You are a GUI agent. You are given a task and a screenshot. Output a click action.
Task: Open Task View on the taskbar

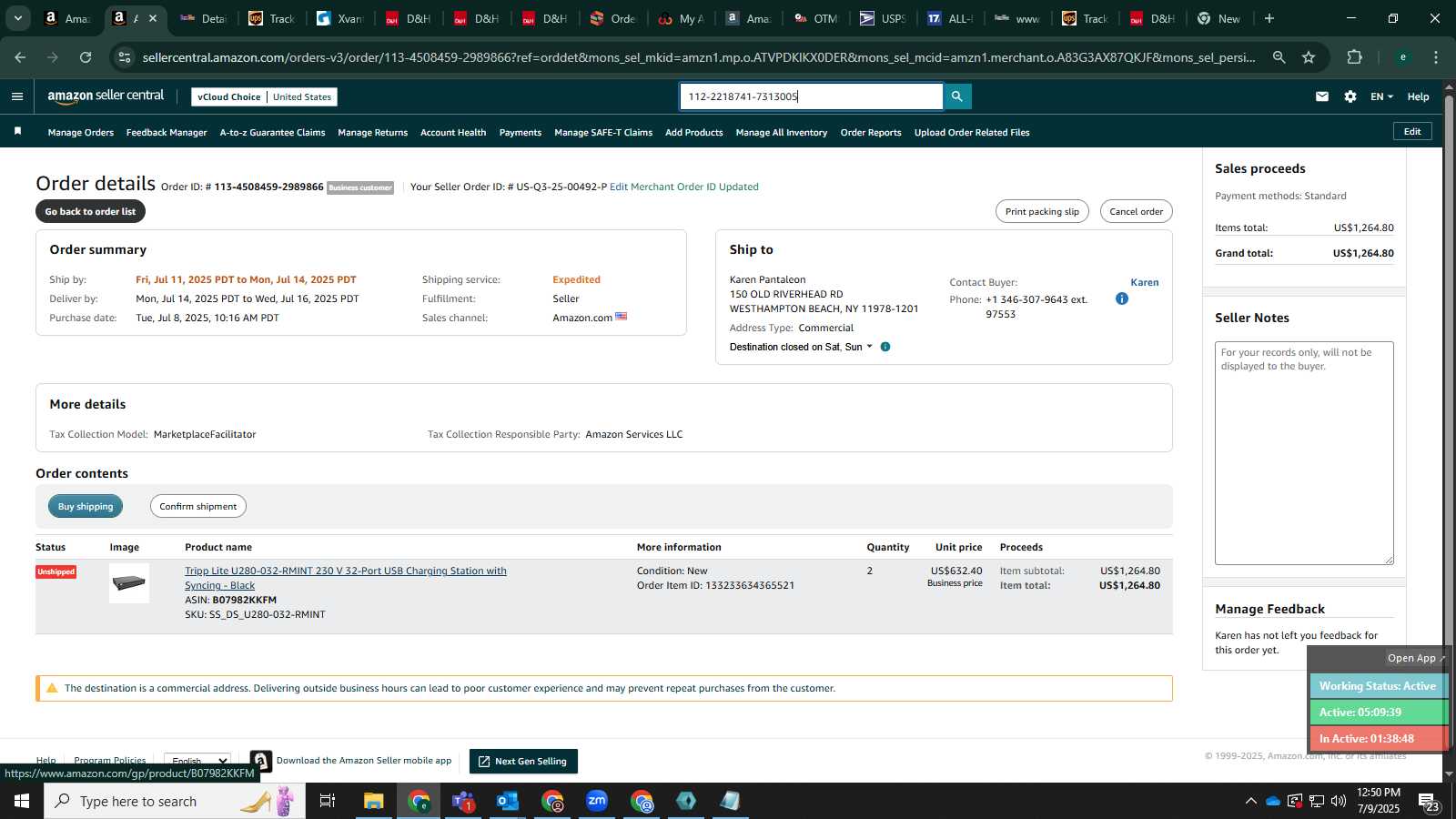[328, 801]
